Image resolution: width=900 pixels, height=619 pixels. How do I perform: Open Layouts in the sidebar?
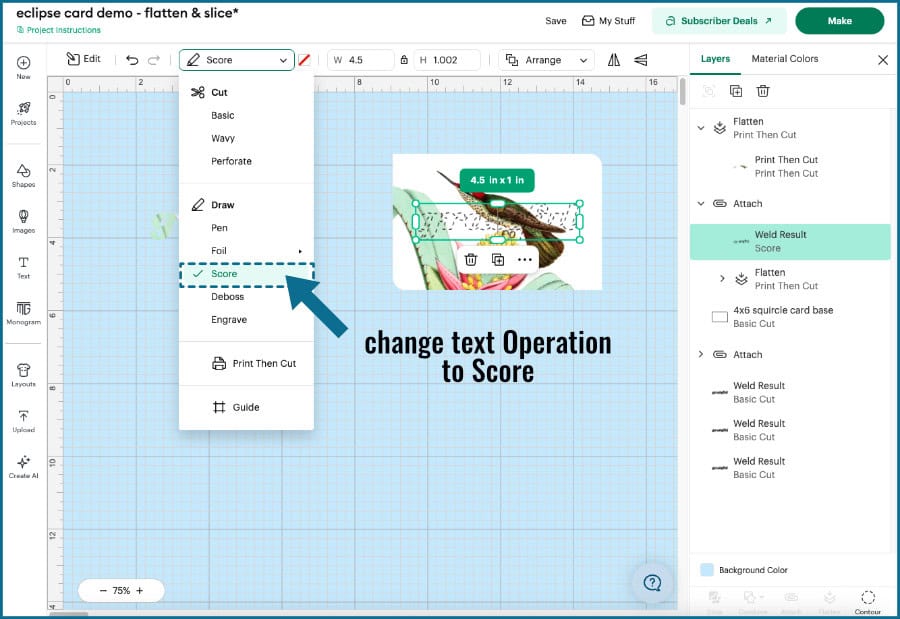pos(24,375)
